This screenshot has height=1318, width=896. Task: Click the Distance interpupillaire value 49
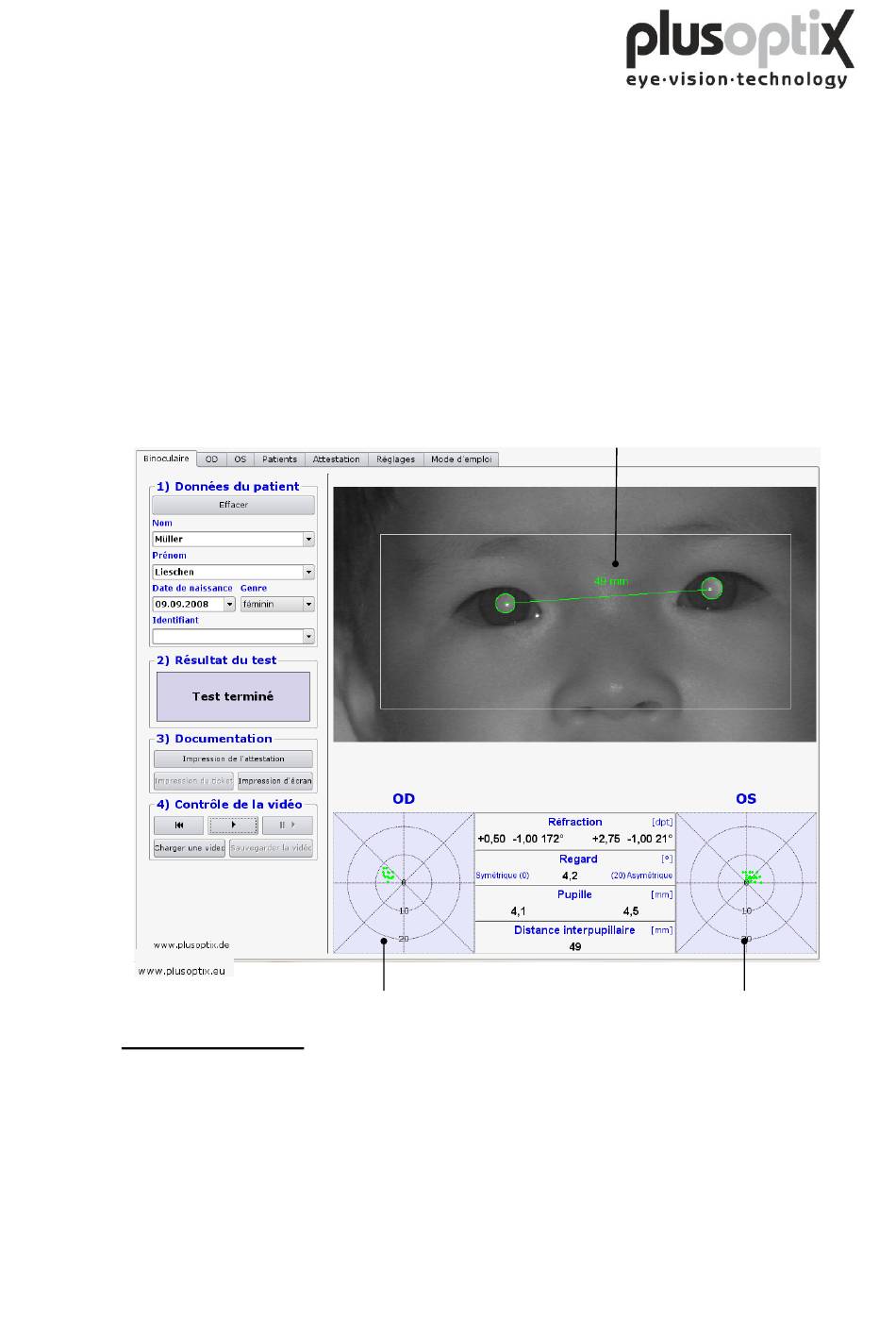point(575,946)
